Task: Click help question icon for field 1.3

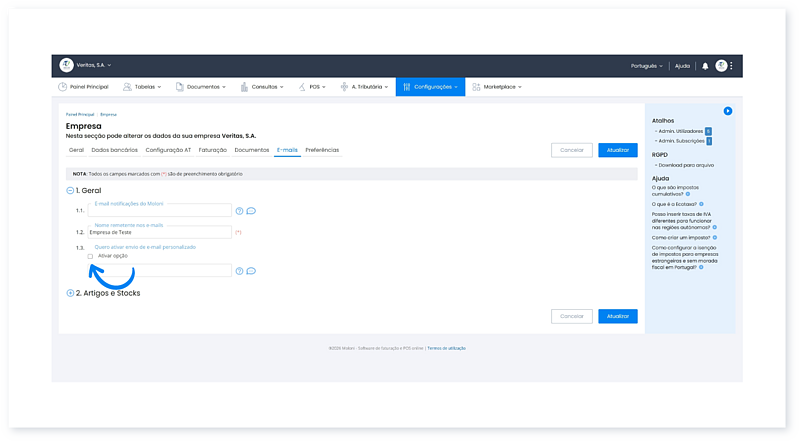Action: (239, 271)
